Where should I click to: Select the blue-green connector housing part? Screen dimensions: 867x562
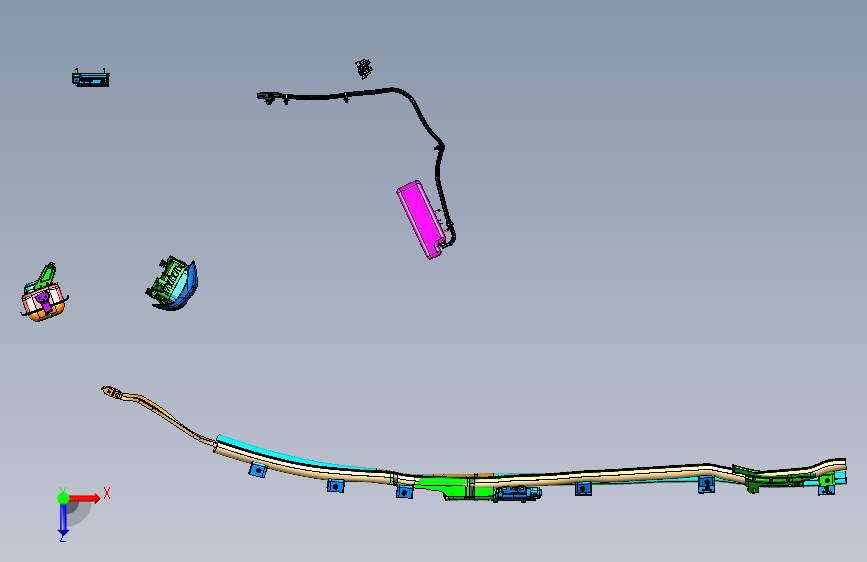click(x=173, y=283)
